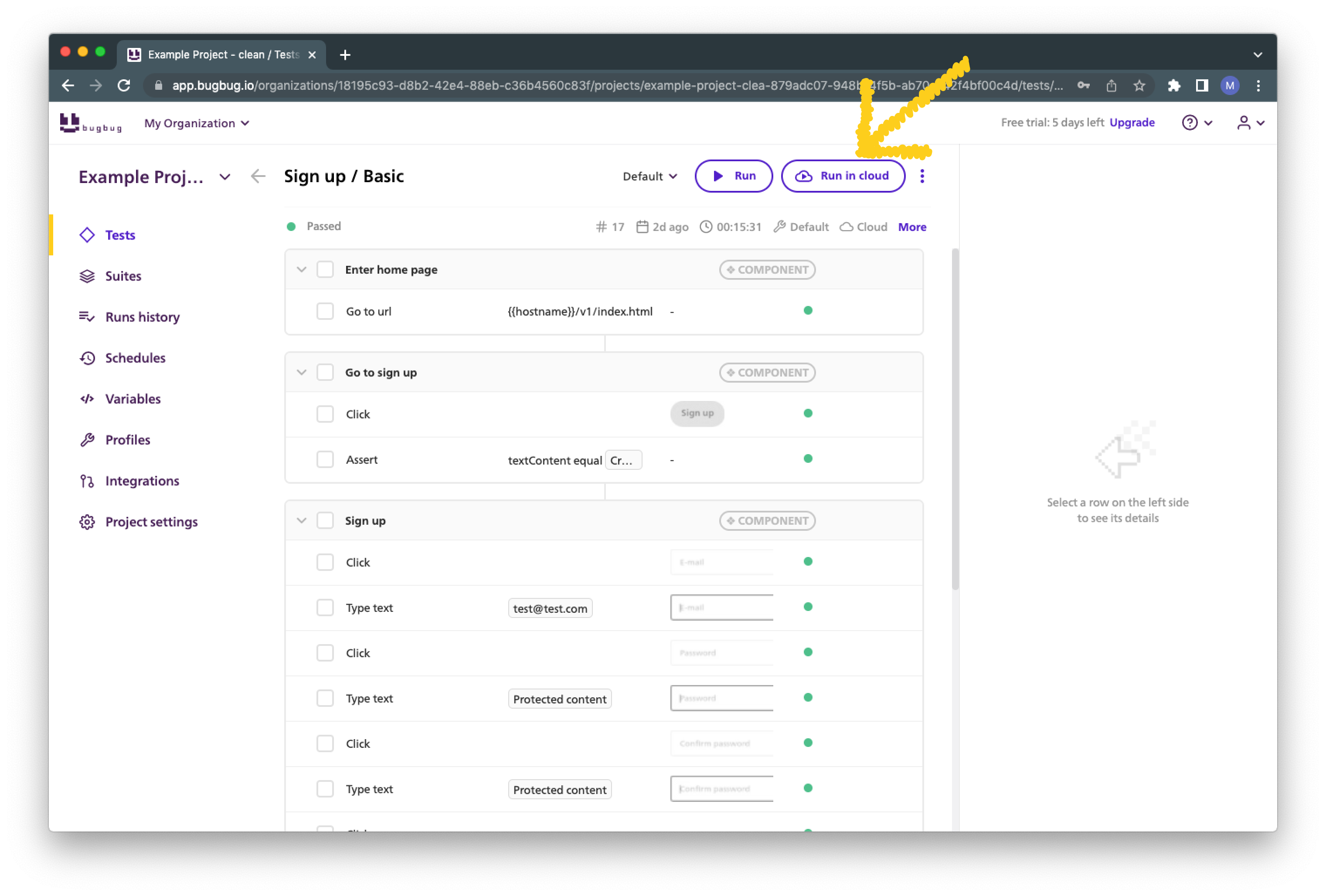Screen dimensions: 1326x896
Task: Click the COMPONENT badge of Sign up group
Action: pyautogui.click(x=767, y=521)
